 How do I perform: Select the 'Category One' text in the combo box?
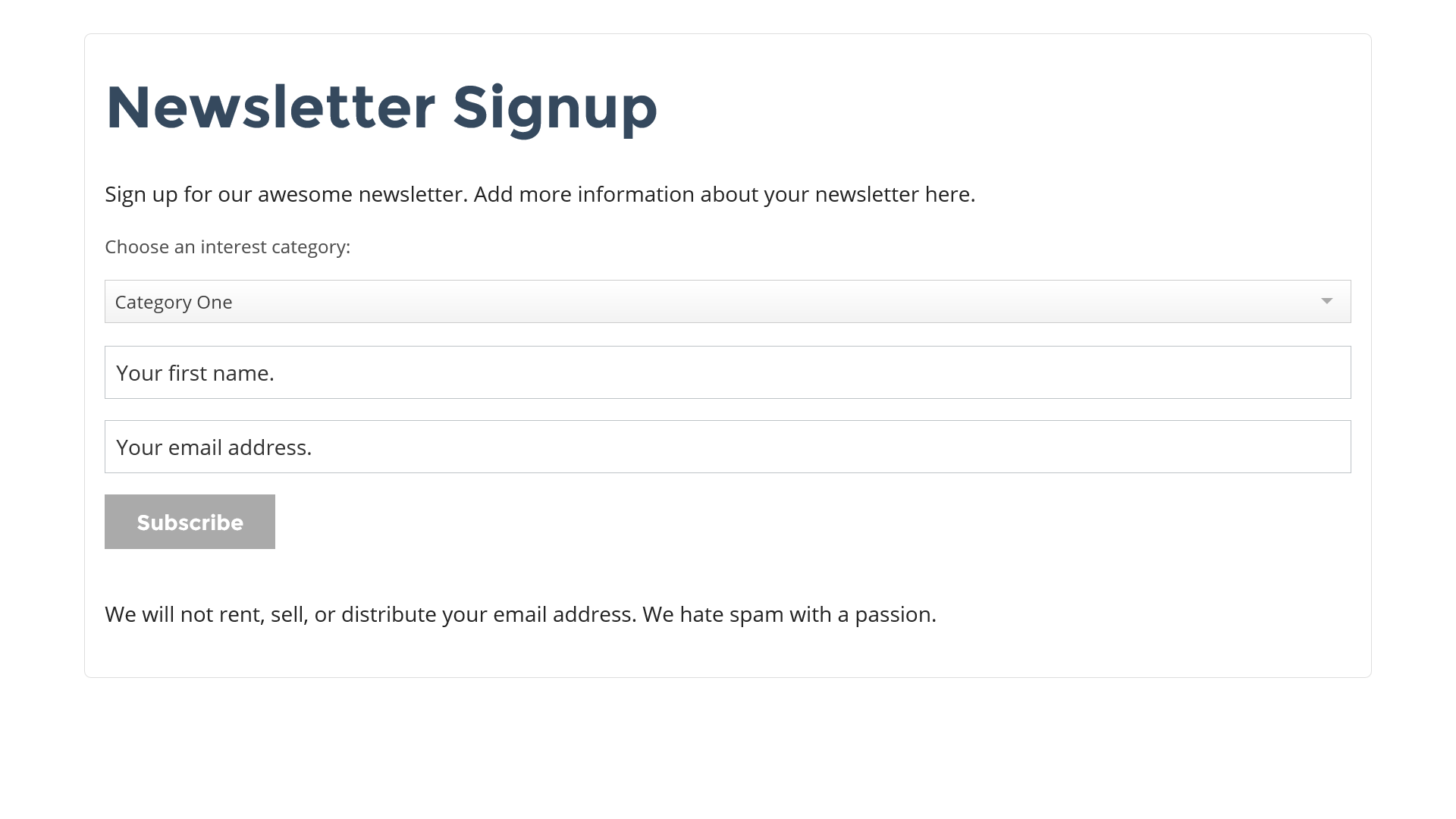pyautogui.click(x=174, y=303)
